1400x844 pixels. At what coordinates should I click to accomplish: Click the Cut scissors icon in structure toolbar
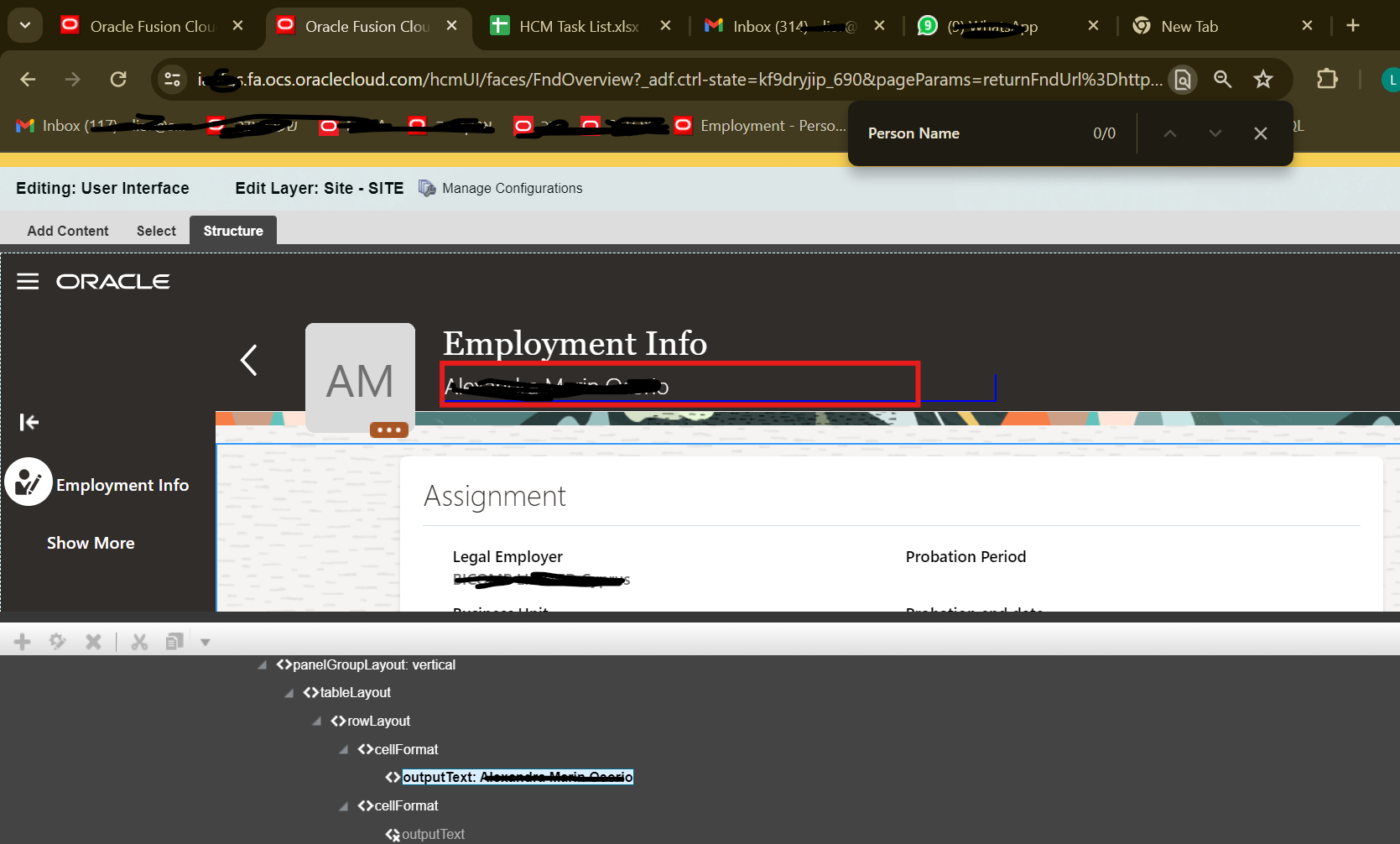tap(139, 642)
